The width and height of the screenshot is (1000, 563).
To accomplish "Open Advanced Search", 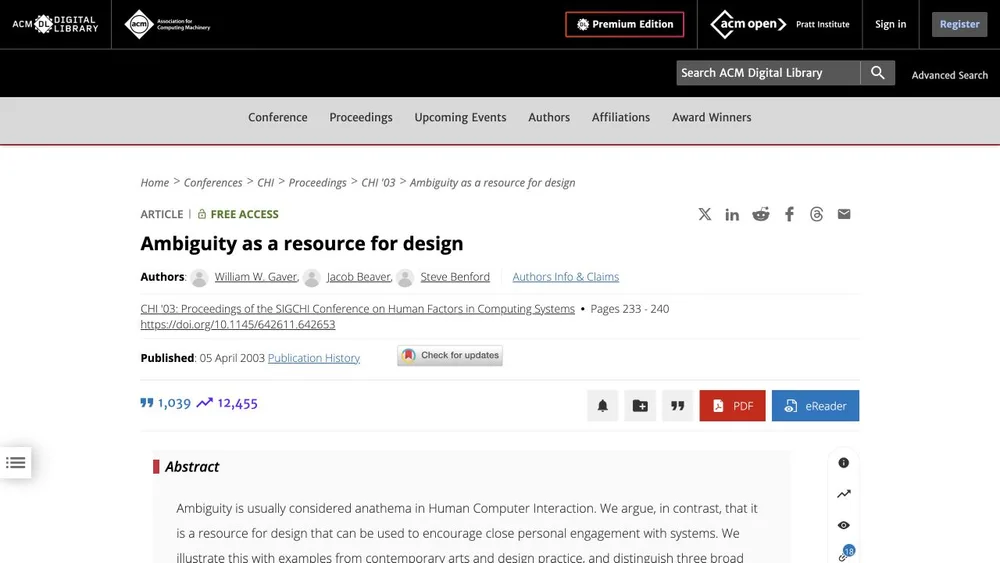I will (x=950, y=75).
